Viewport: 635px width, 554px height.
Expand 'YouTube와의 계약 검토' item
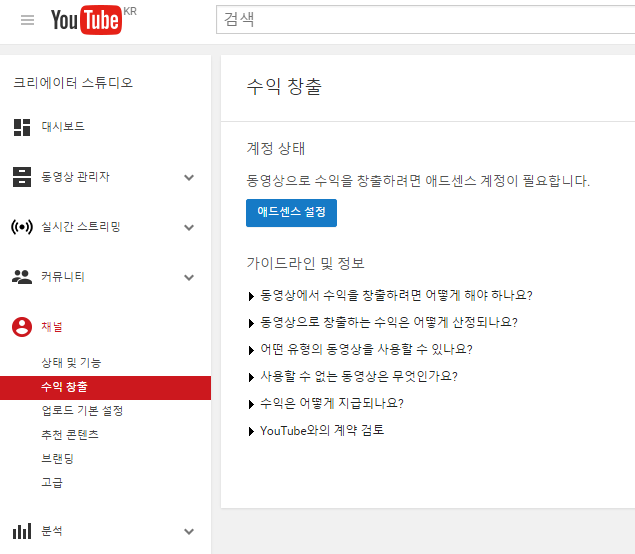[x=320, y=431]
